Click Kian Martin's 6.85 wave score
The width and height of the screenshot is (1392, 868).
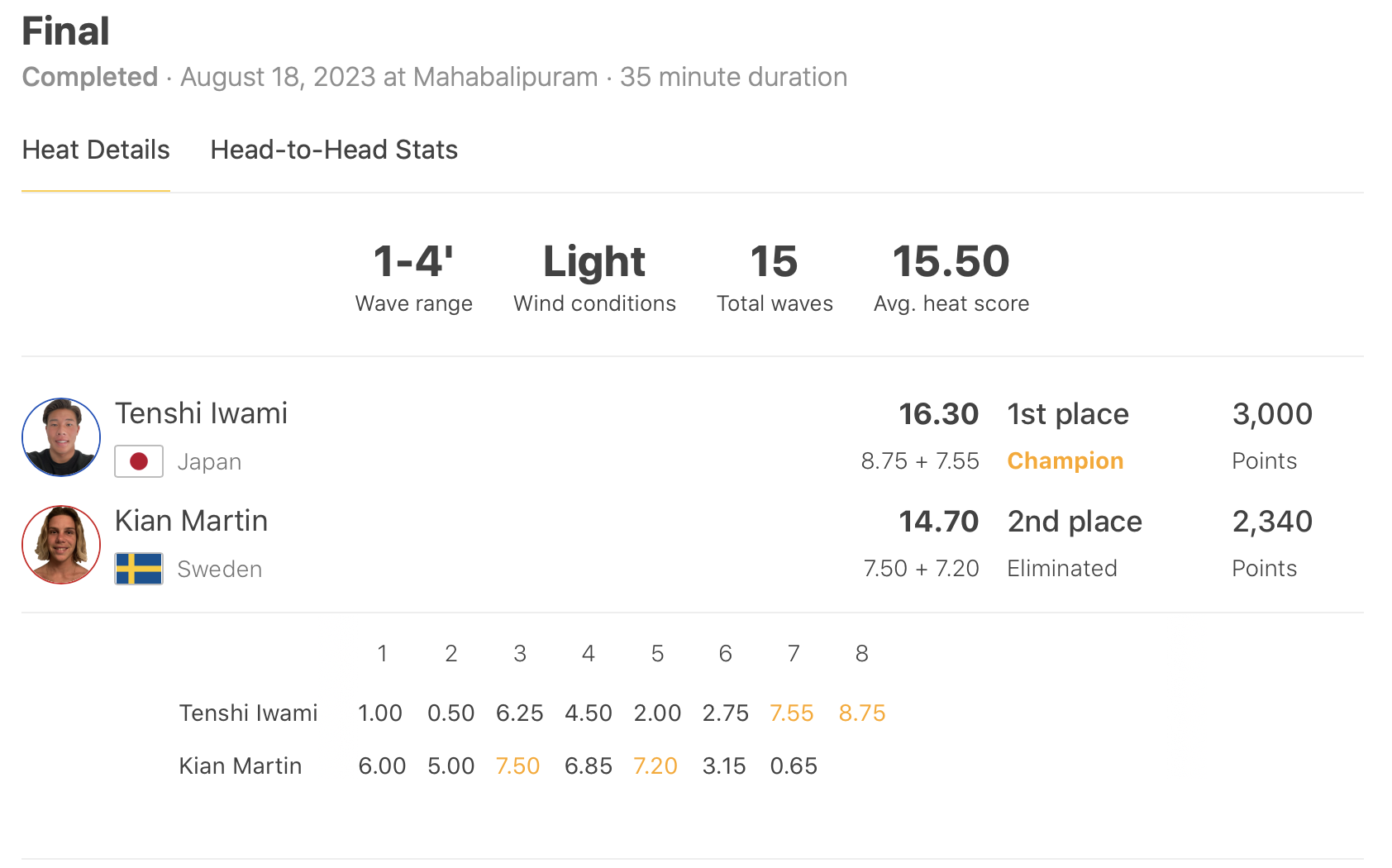pos(588,765)
